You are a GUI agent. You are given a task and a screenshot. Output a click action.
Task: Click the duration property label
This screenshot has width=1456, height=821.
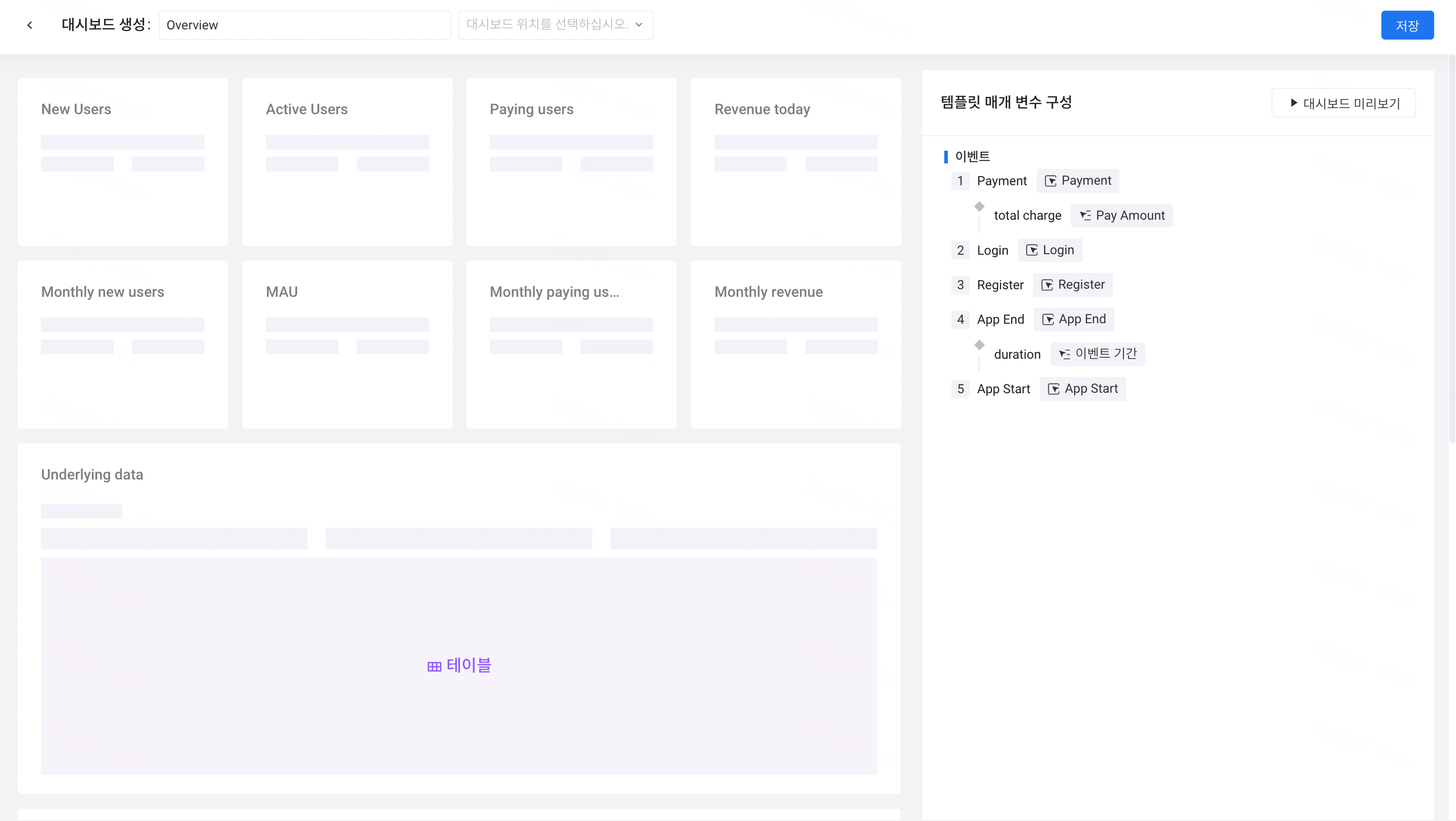[x=1017, y=354]
